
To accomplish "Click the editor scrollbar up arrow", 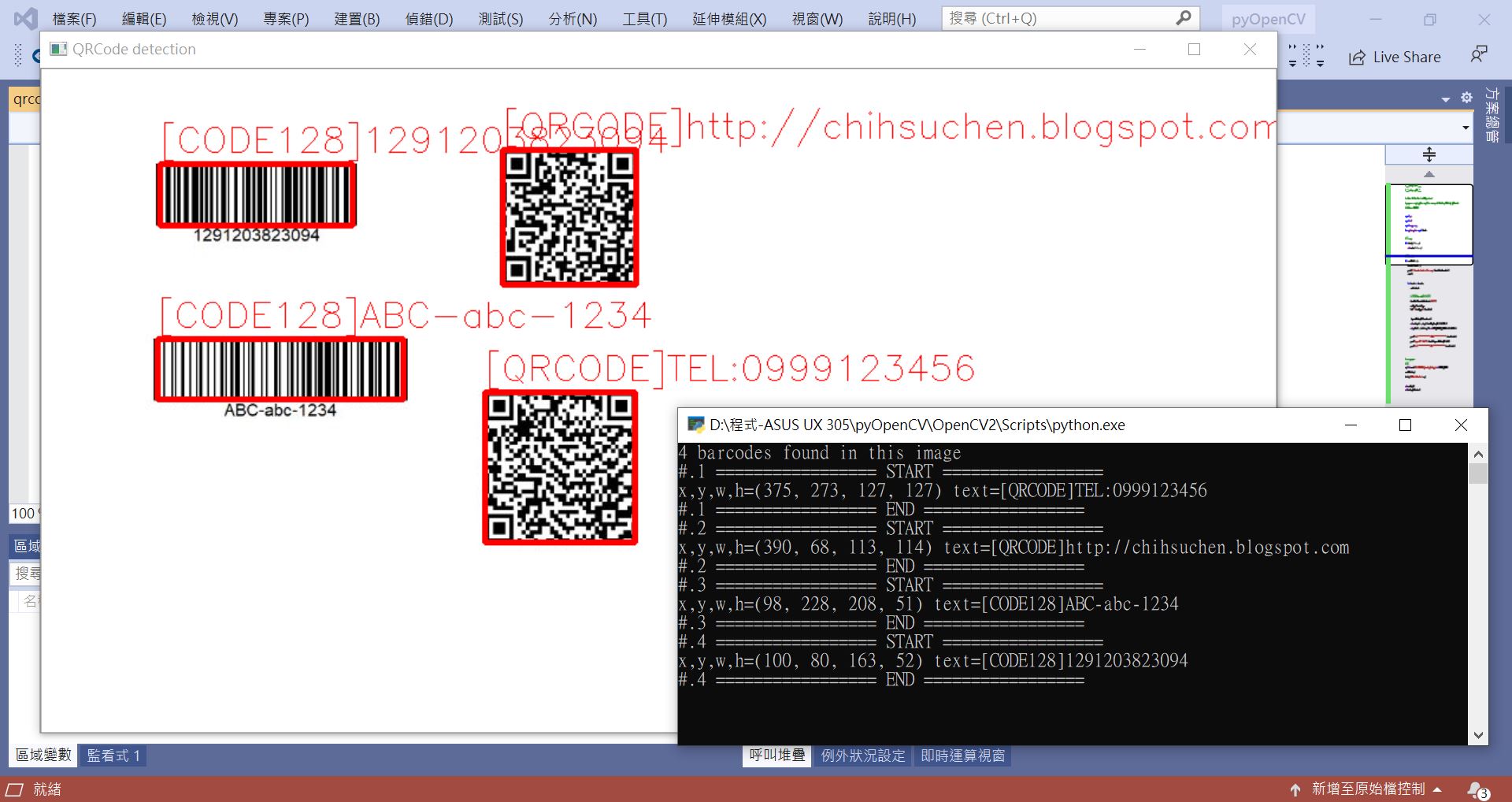I will [1429, 174].
